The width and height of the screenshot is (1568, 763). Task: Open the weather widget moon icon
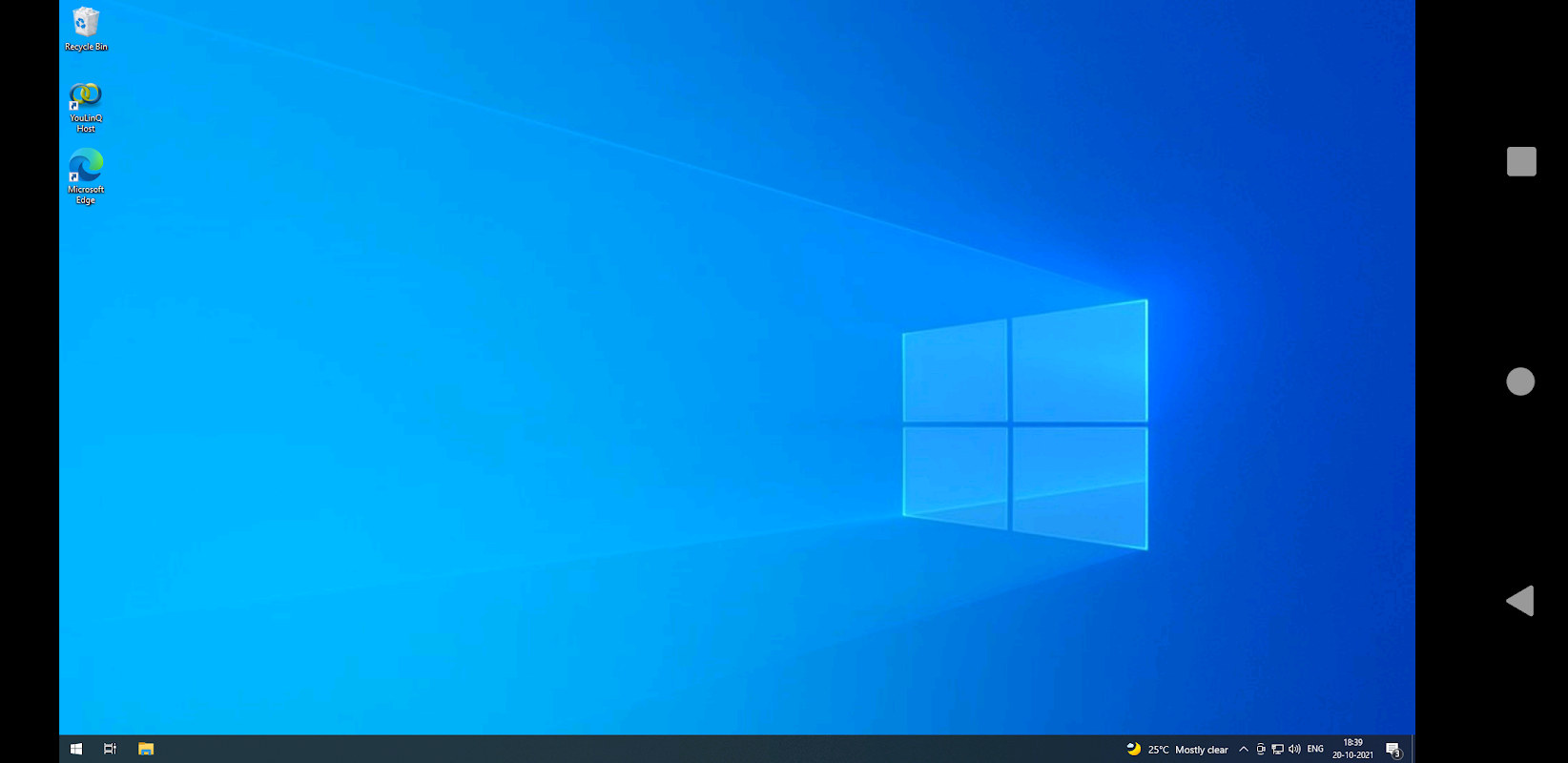1133,749
